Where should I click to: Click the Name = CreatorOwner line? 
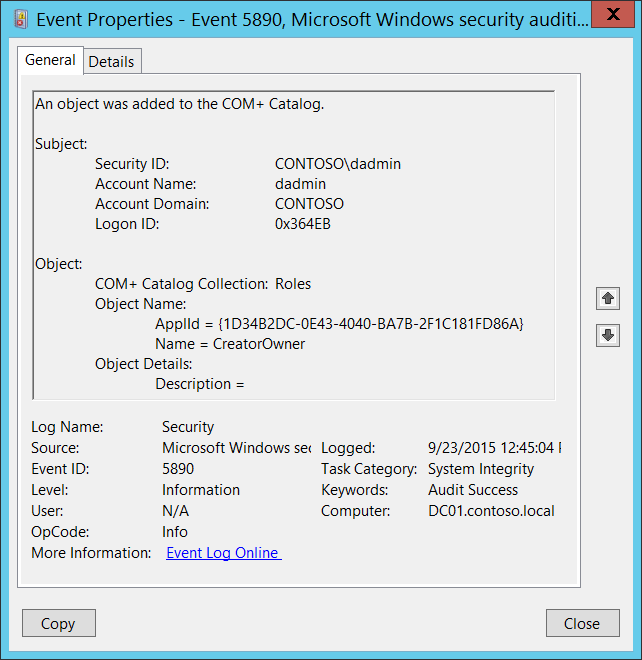pos(230,344)
